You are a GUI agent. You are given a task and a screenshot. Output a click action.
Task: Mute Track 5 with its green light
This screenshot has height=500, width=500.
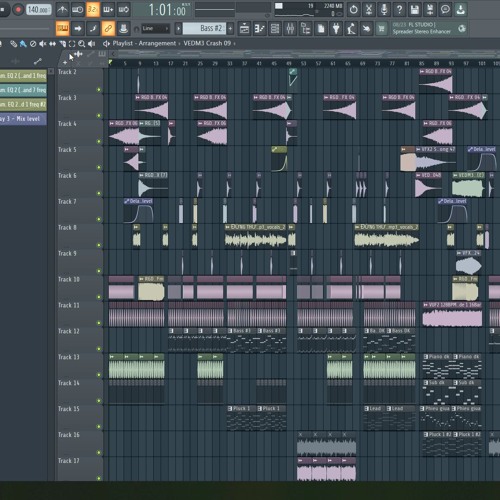[x=99, y=167]
